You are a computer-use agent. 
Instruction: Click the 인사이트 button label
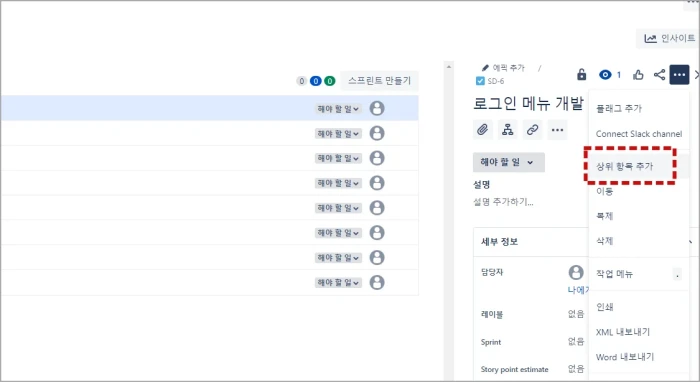point(678,38)
